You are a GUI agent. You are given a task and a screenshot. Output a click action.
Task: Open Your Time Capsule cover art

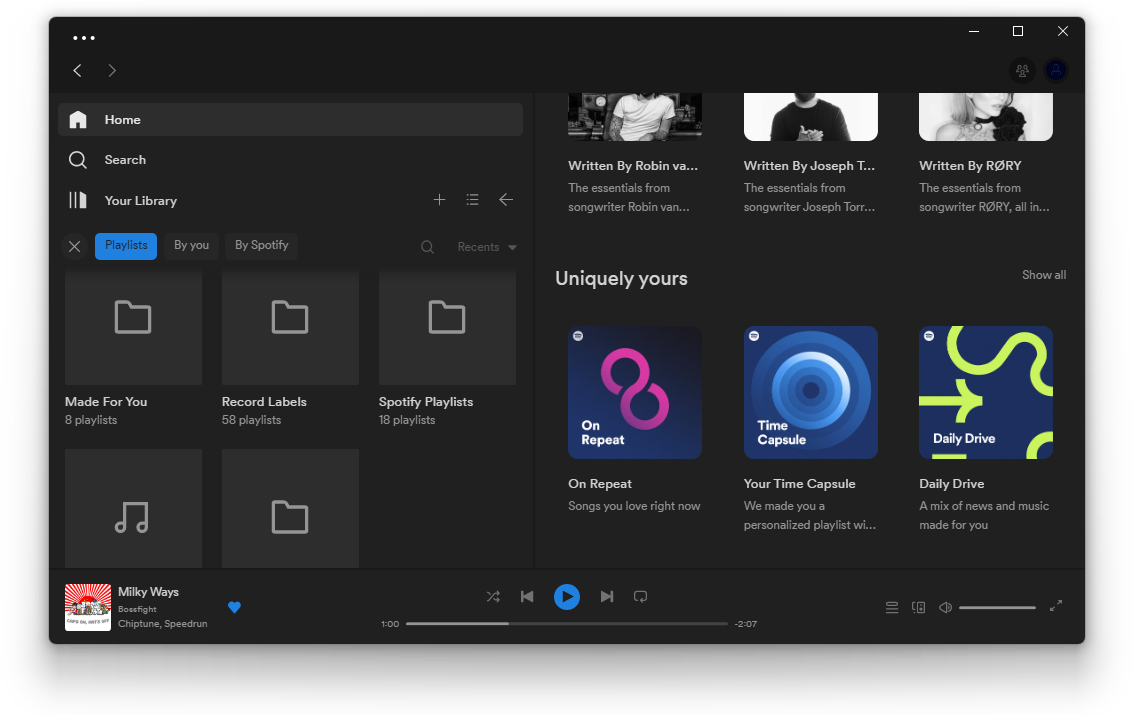(811, 393)
